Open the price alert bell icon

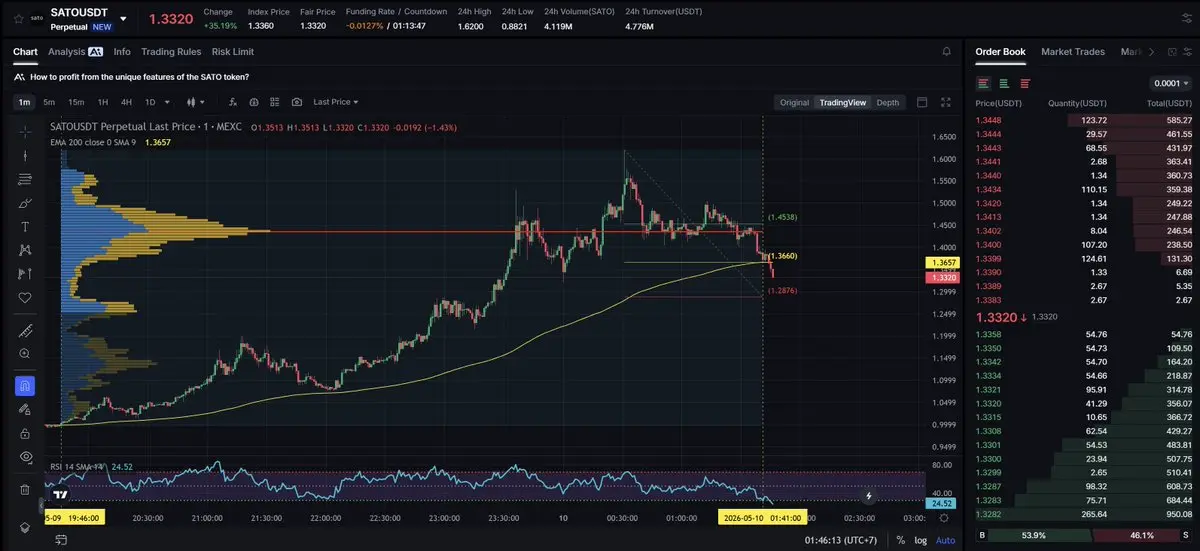click(x=947, y=51)
